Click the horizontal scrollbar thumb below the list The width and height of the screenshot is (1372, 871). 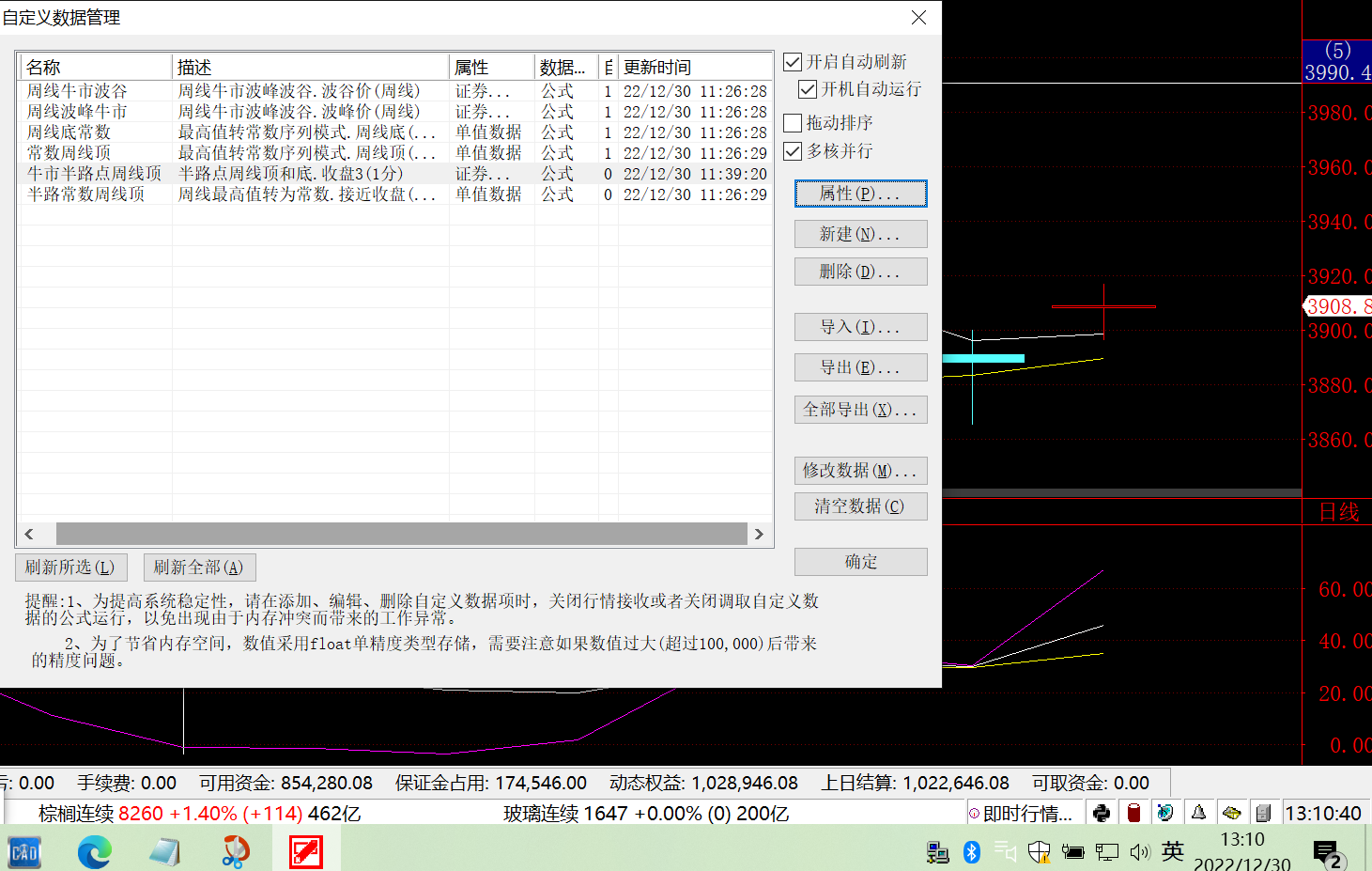point(401,534)
